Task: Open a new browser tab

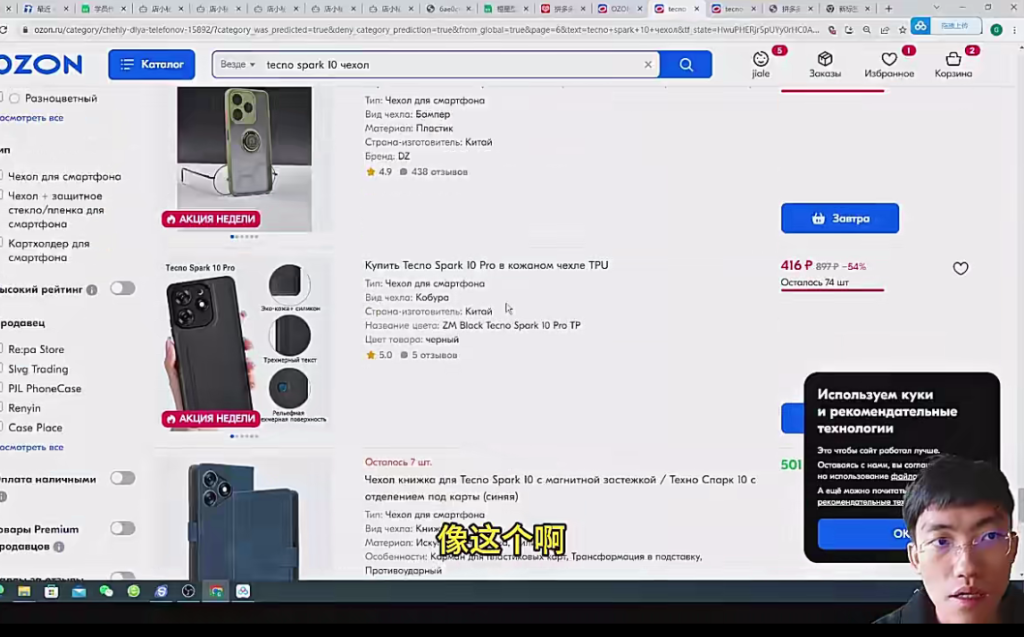Action: coord(888,9)
